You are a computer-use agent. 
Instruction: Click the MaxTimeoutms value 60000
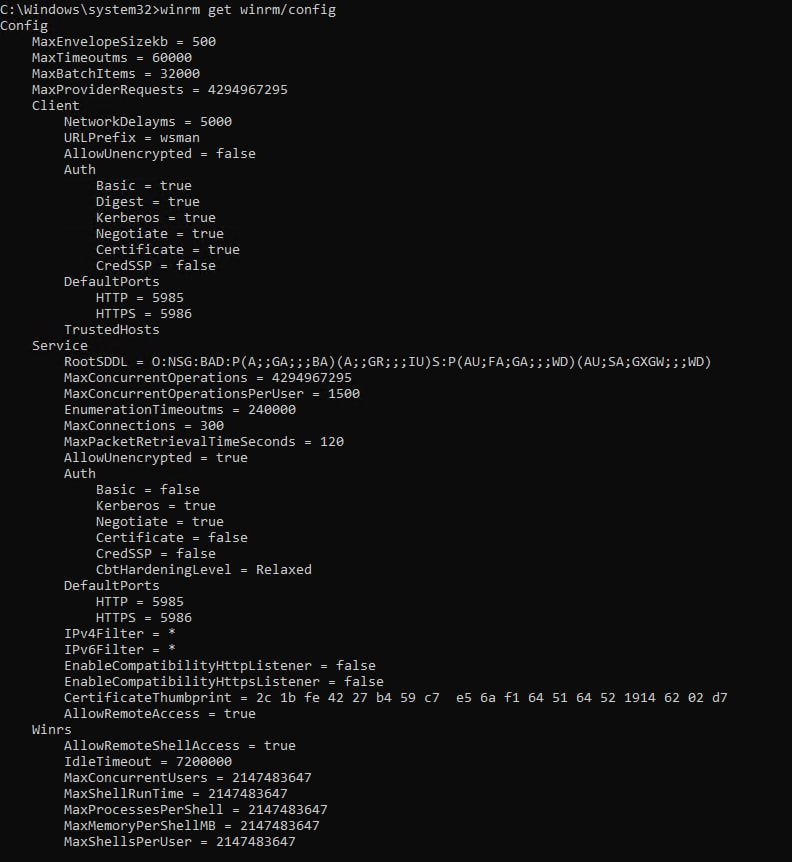tap(172, 58)
